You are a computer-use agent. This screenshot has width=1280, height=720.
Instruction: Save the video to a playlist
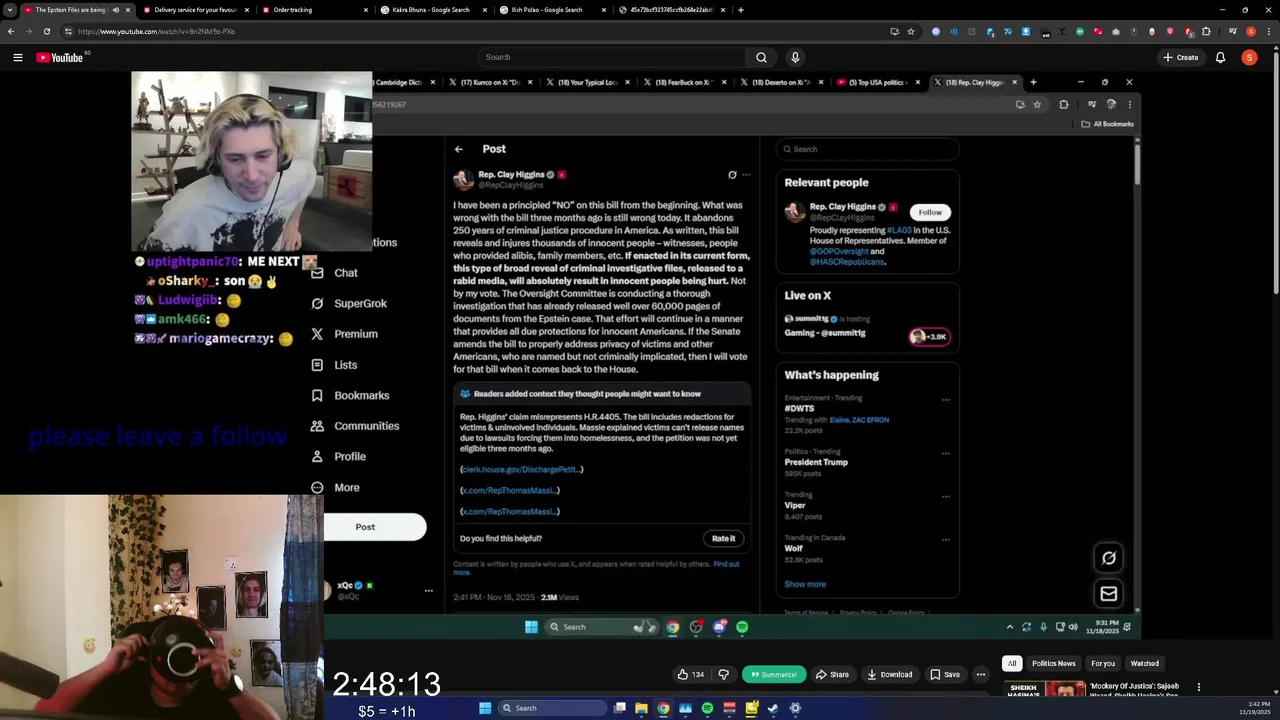pos(944,674)
